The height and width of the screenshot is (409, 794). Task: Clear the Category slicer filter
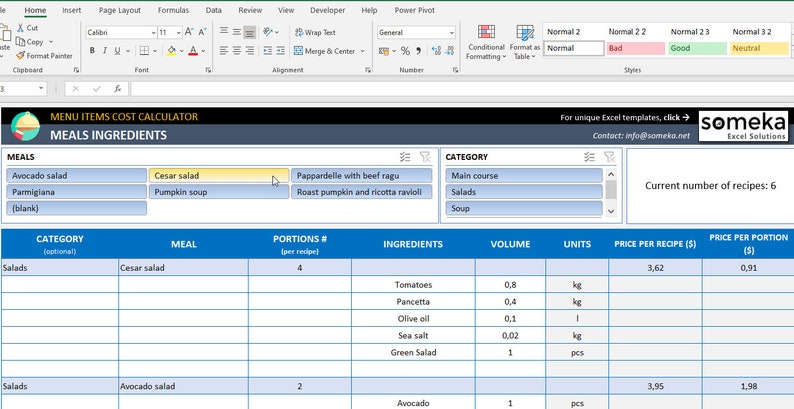[x=610, y=157]
